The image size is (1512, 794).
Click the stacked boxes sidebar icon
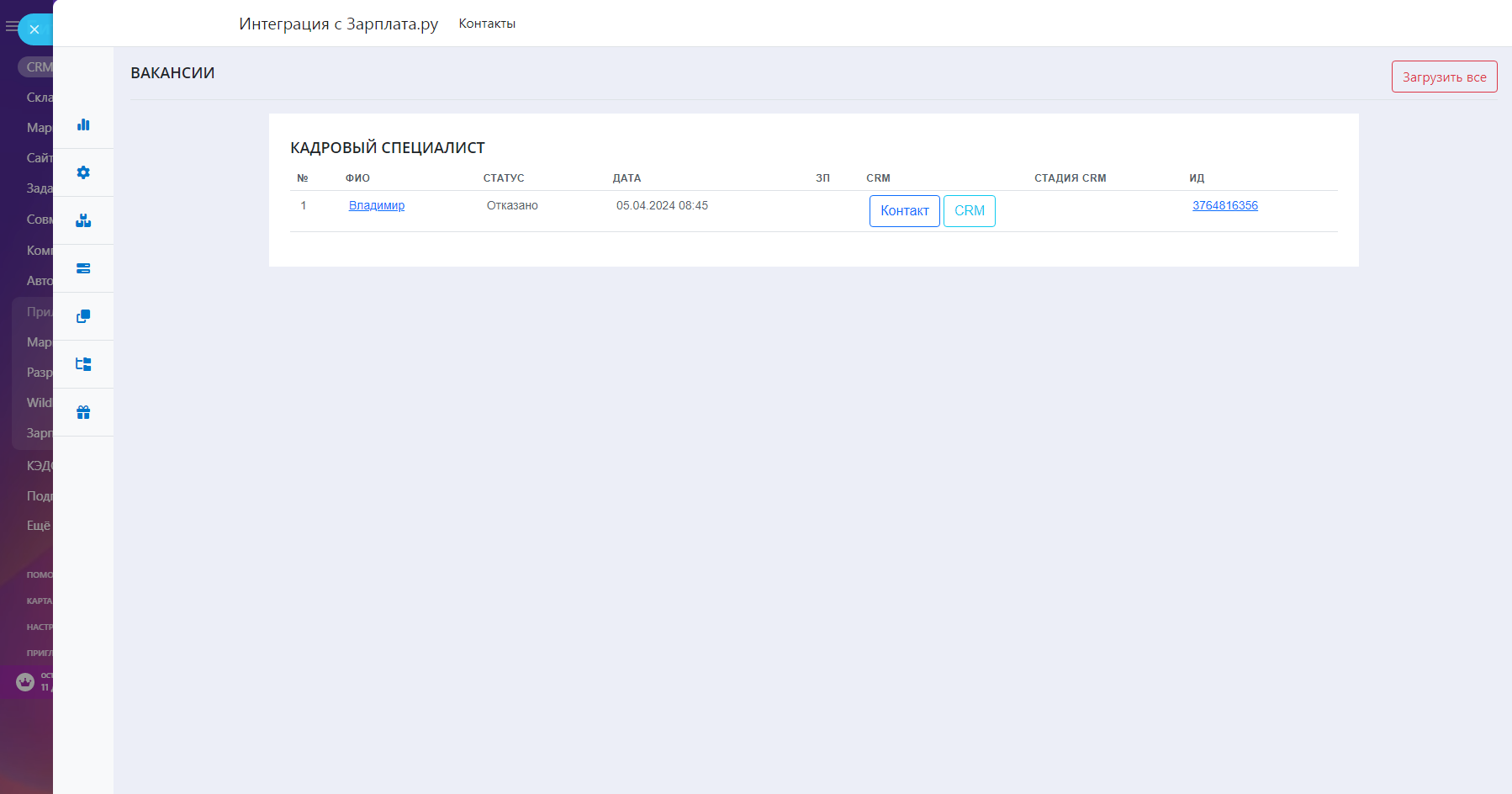tap(83, 220)
